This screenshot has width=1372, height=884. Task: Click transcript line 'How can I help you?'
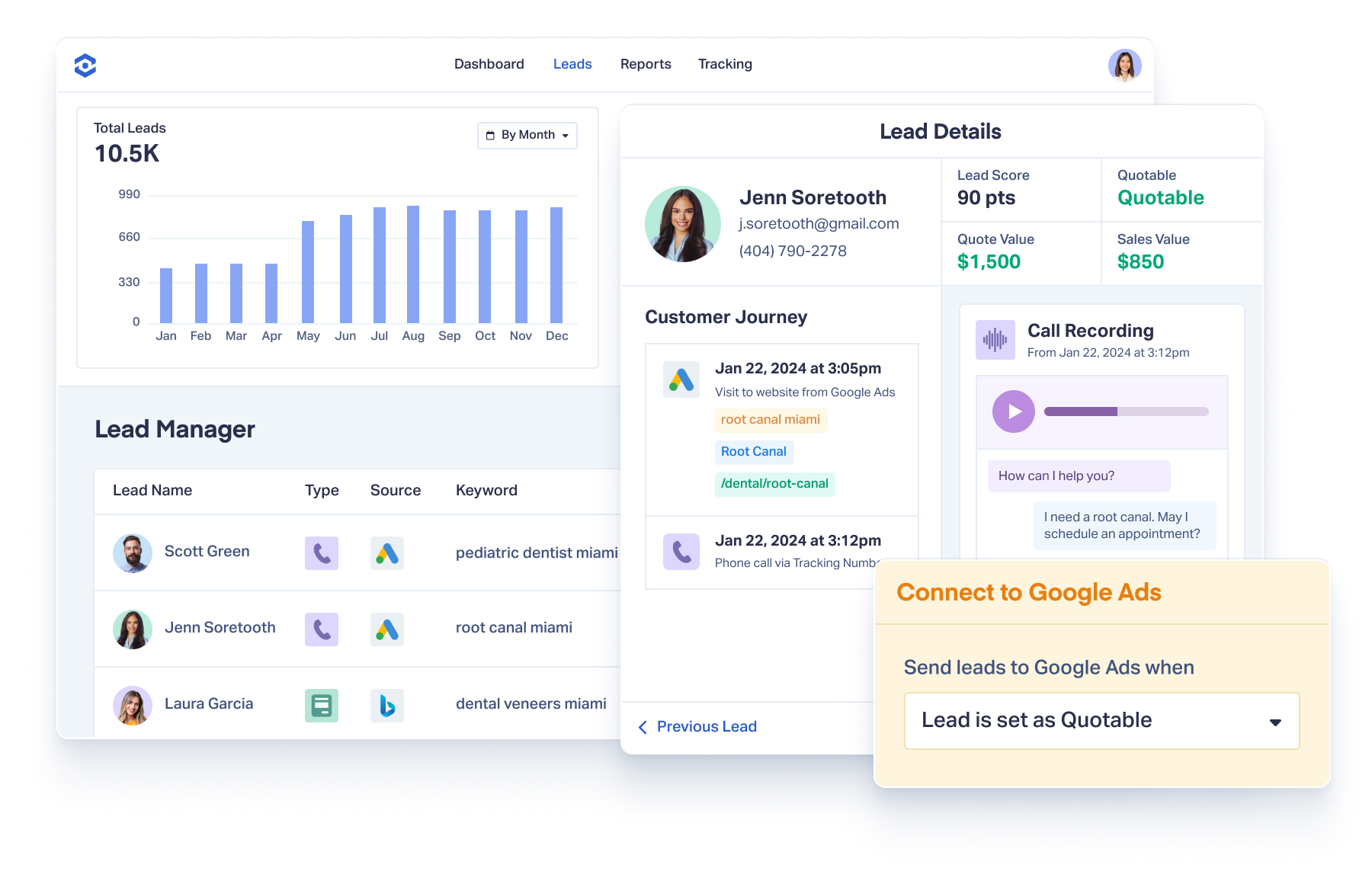coord(1079,476)
